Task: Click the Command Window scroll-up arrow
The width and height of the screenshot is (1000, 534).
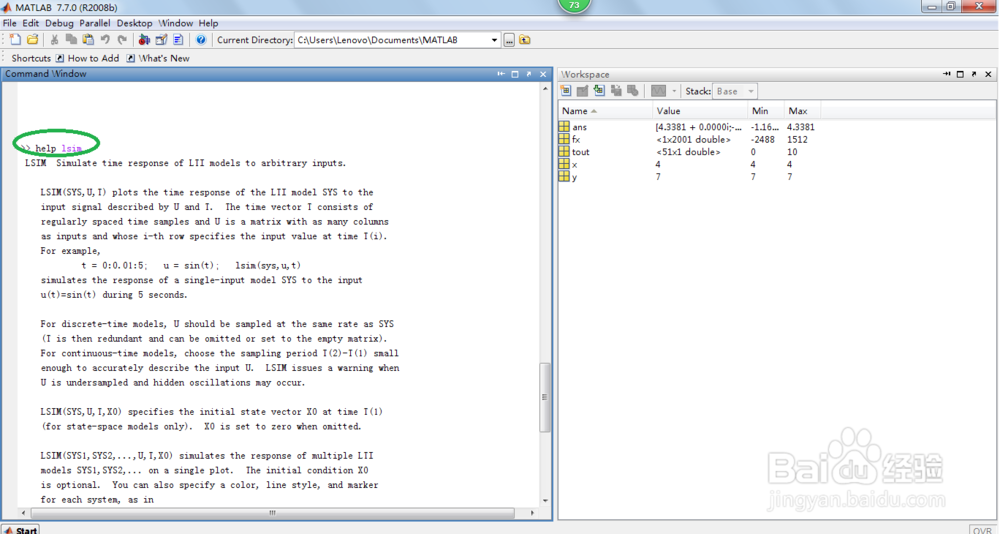Action: [x=545, y=88]
